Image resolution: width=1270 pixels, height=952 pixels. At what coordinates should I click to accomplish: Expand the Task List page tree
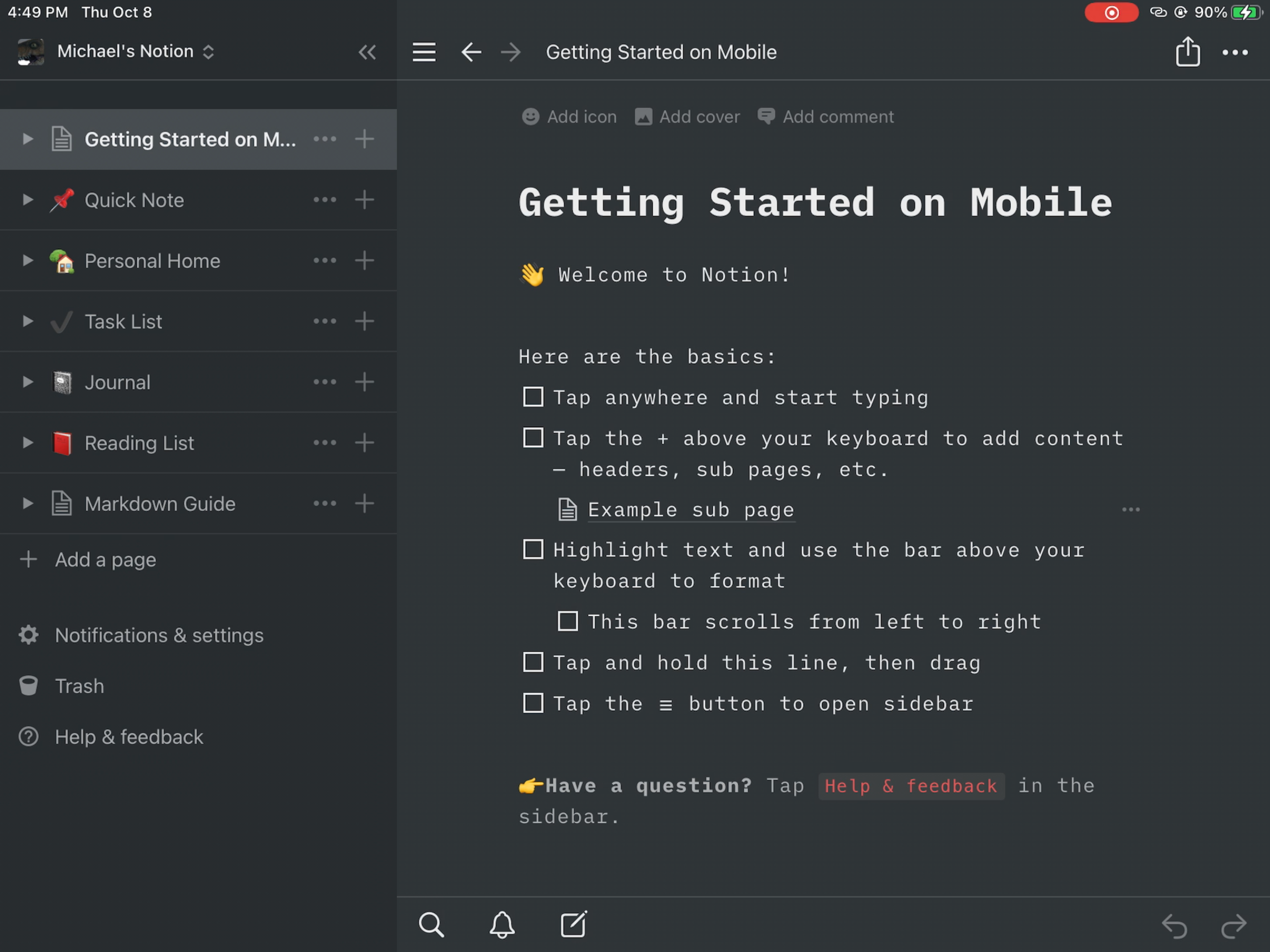[27, 321]
